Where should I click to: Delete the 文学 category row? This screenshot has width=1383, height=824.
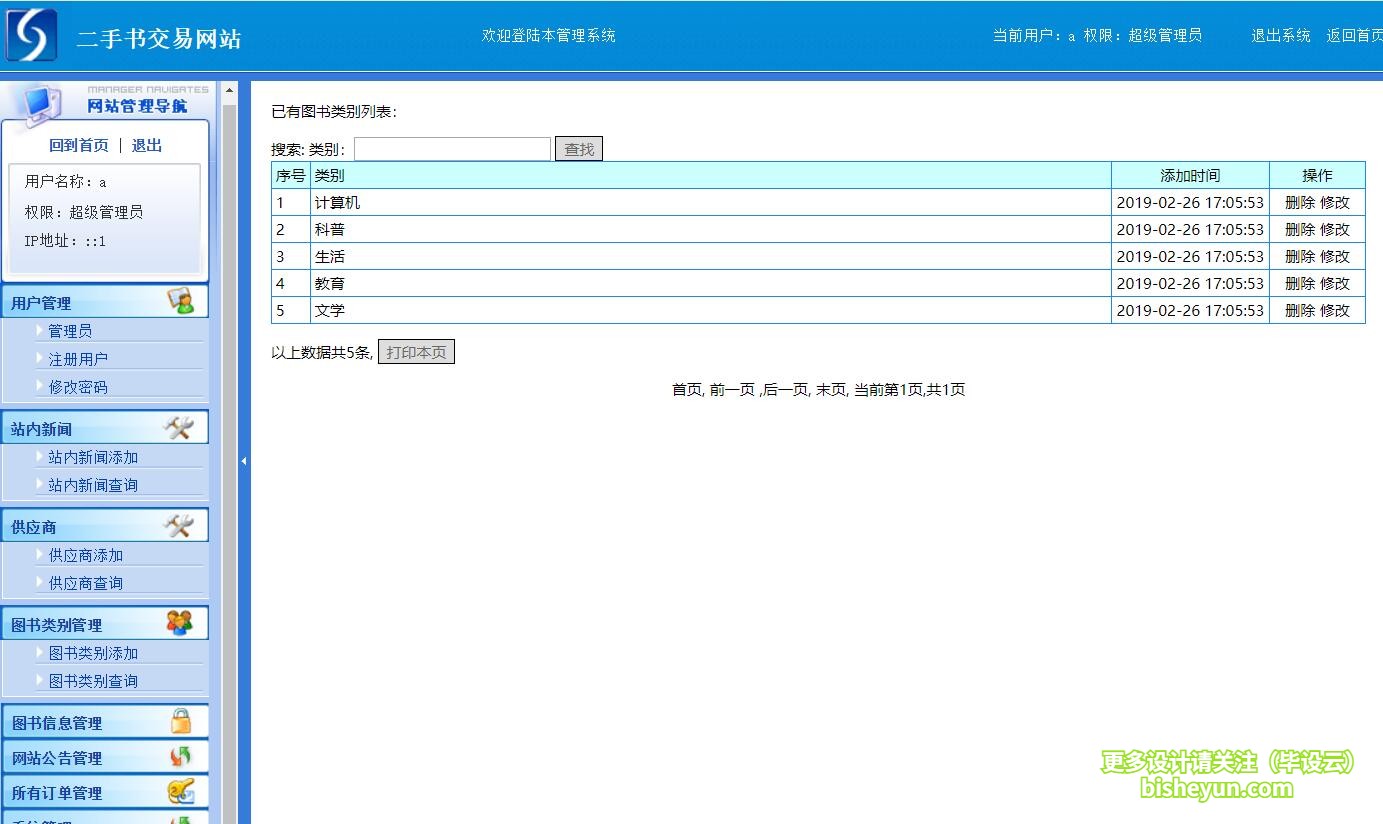pos(1300,310)
